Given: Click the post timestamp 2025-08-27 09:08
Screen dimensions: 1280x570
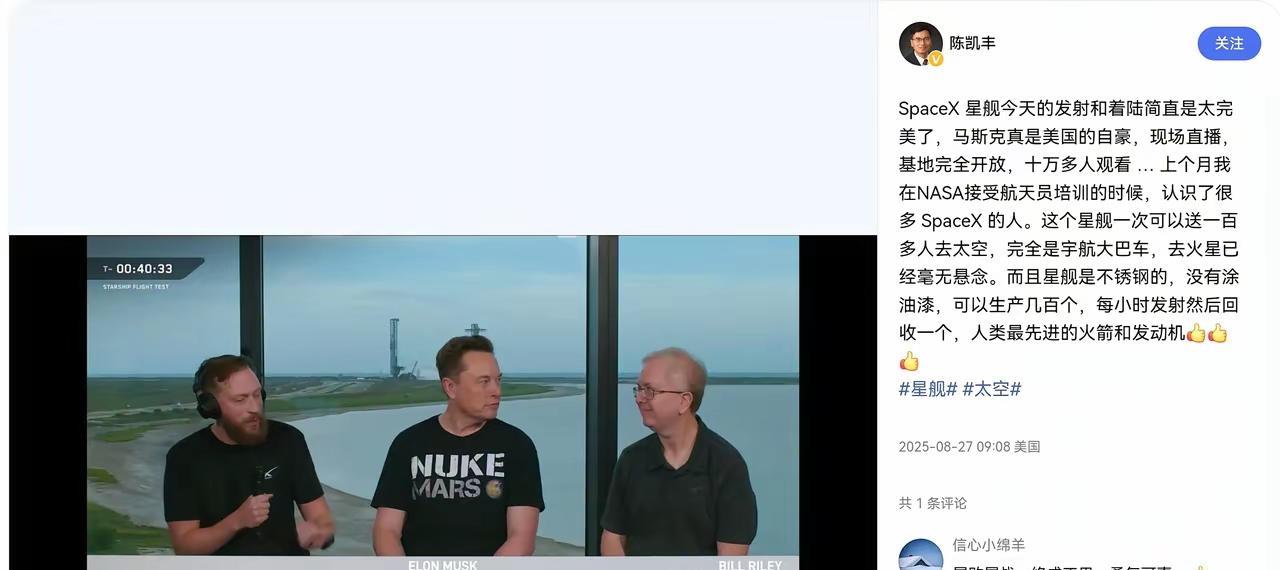Looking at the screenshot, I should (954, 447).
